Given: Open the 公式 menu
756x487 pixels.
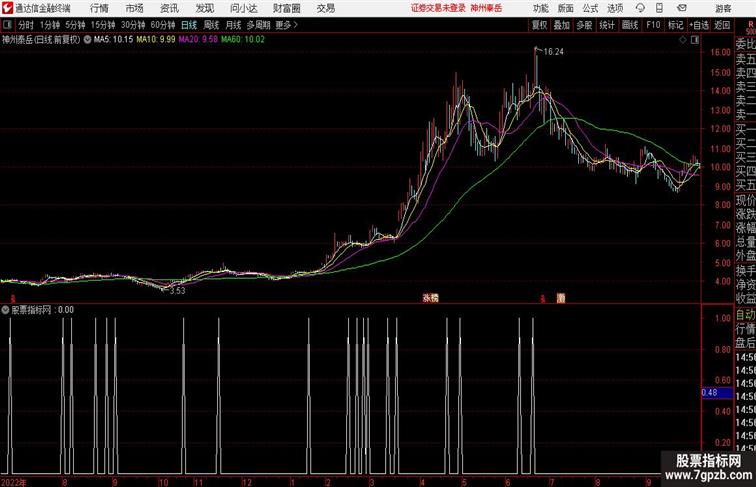Looking at the screenshot, I should tap(590, 8).
